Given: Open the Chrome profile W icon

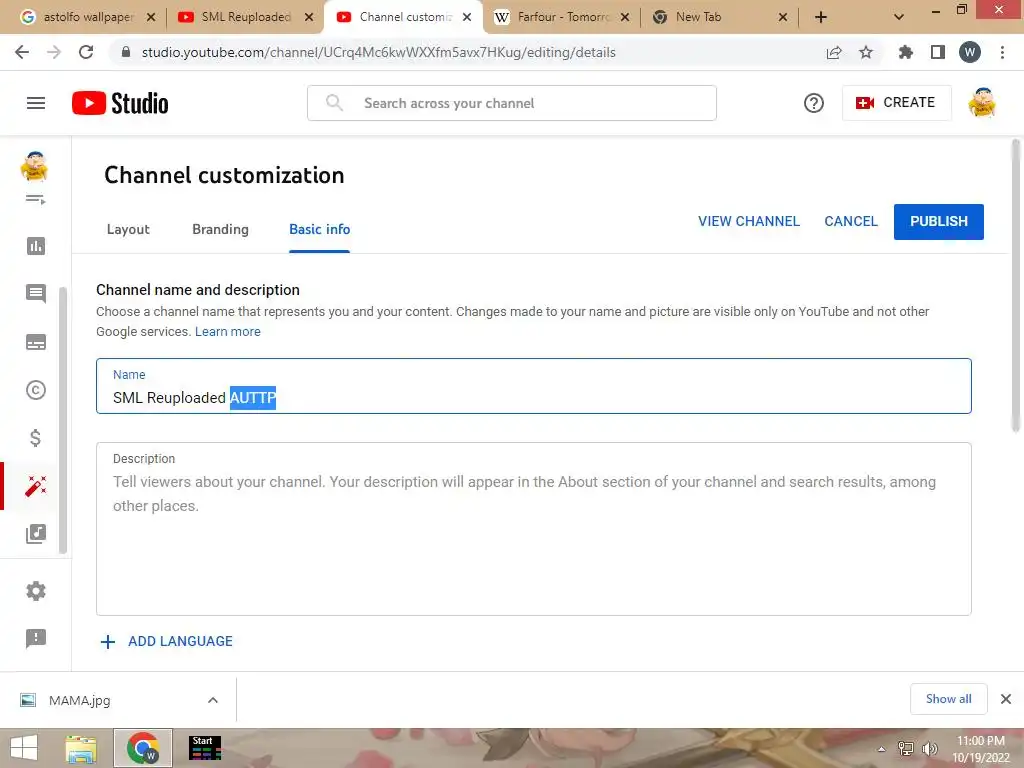Looking at the screenshot, I should (x=970, y=52).
